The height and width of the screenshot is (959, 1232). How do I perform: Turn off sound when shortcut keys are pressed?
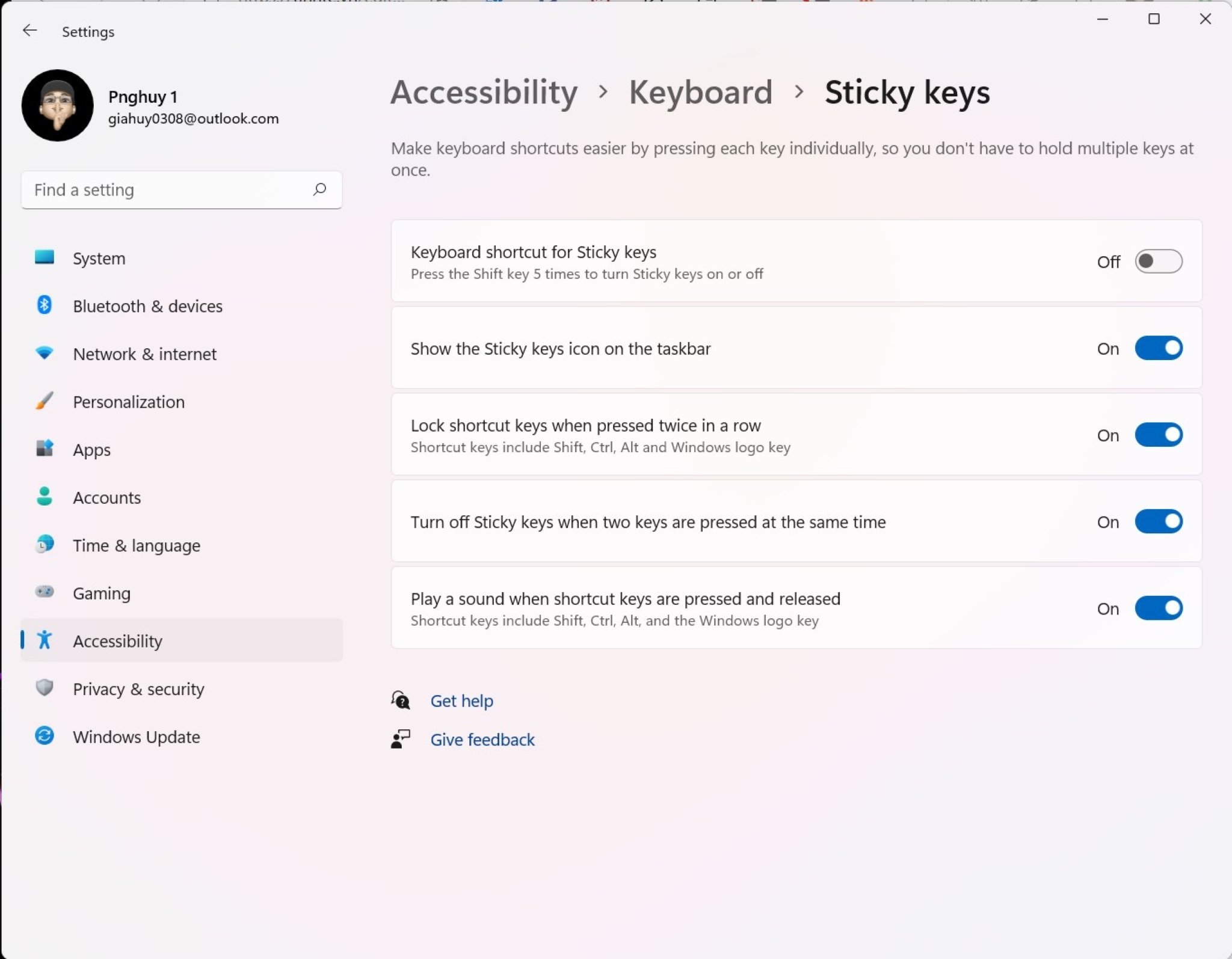tap(1159, 608)
